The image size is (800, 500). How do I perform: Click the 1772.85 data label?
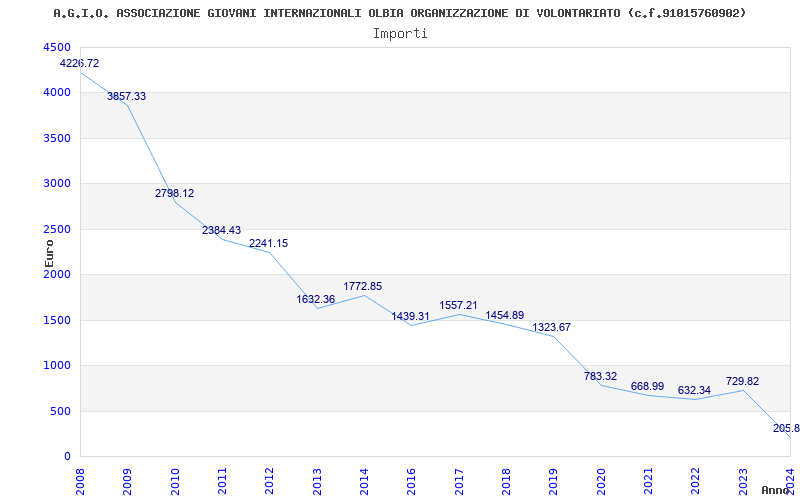click(363, 286)
